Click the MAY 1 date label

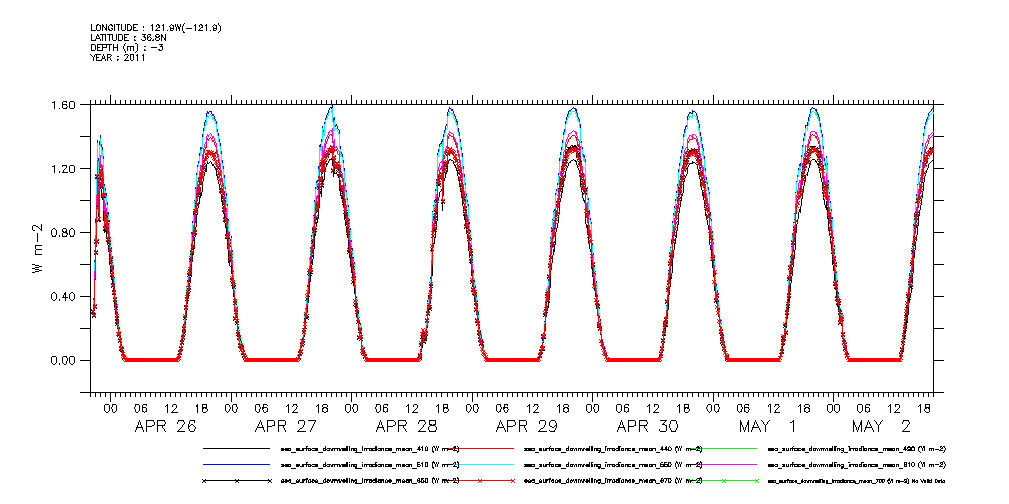pos(767,425)
